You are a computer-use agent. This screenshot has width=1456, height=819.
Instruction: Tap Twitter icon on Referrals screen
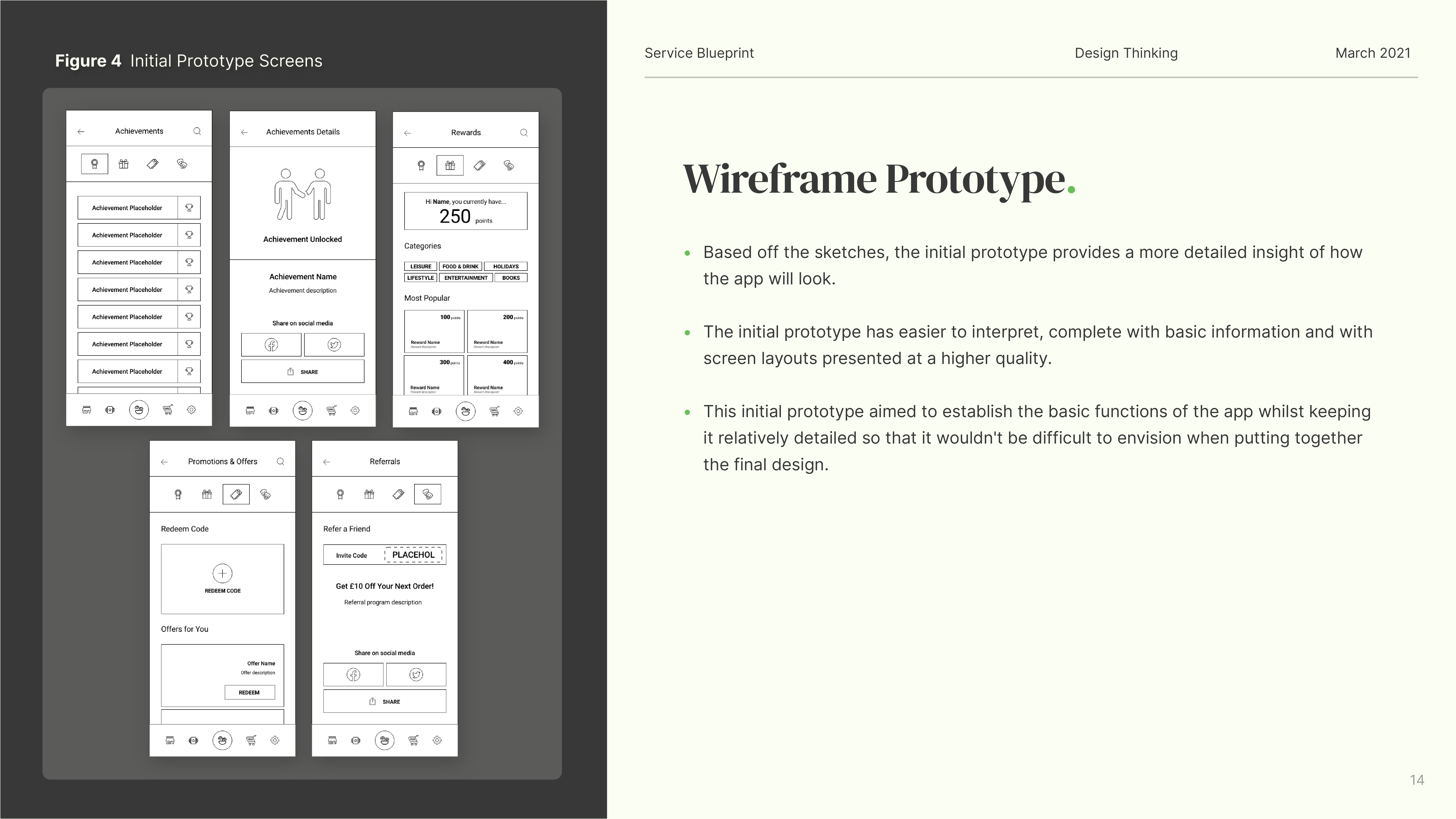(x=416, y=674)
